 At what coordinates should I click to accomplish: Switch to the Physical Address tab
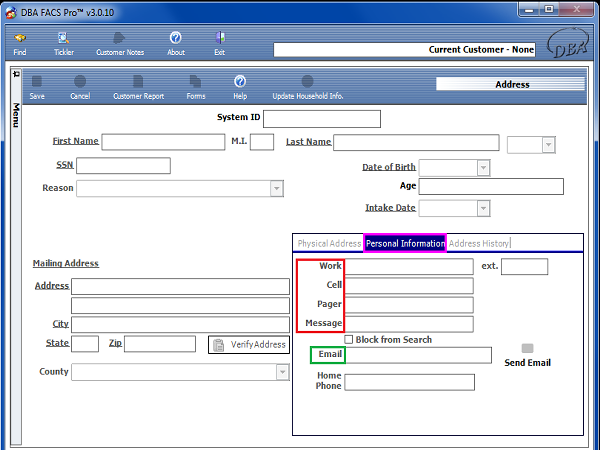329,243
